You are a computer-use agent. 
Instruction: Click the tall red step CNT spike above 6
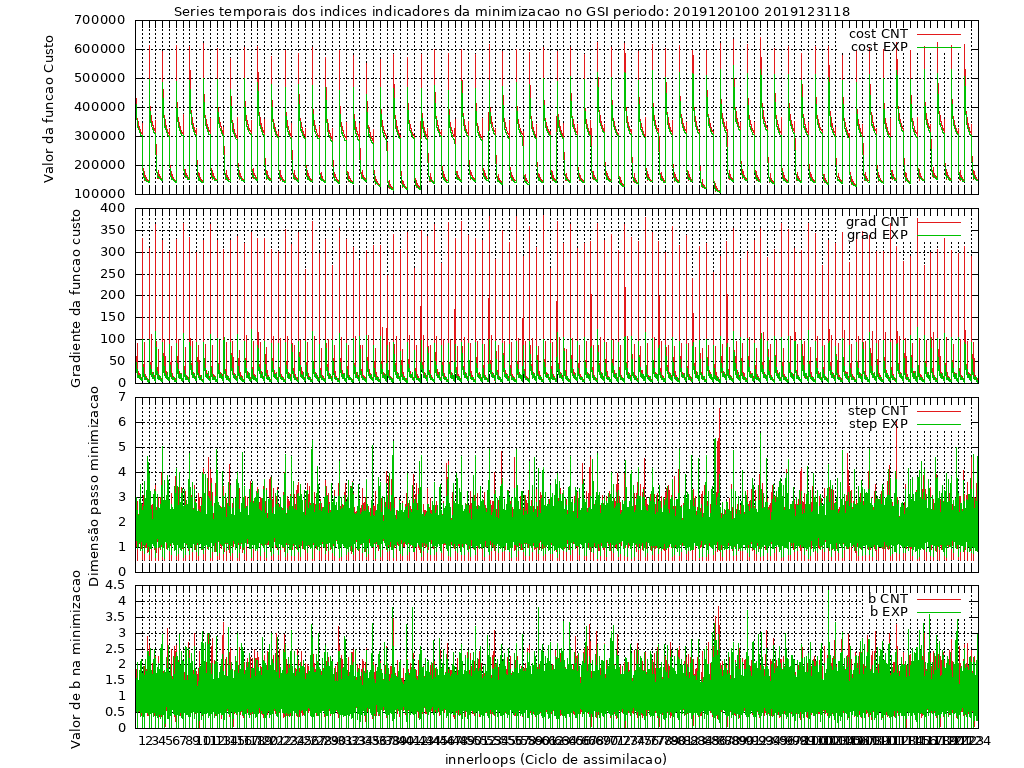[x=720, y=431]
